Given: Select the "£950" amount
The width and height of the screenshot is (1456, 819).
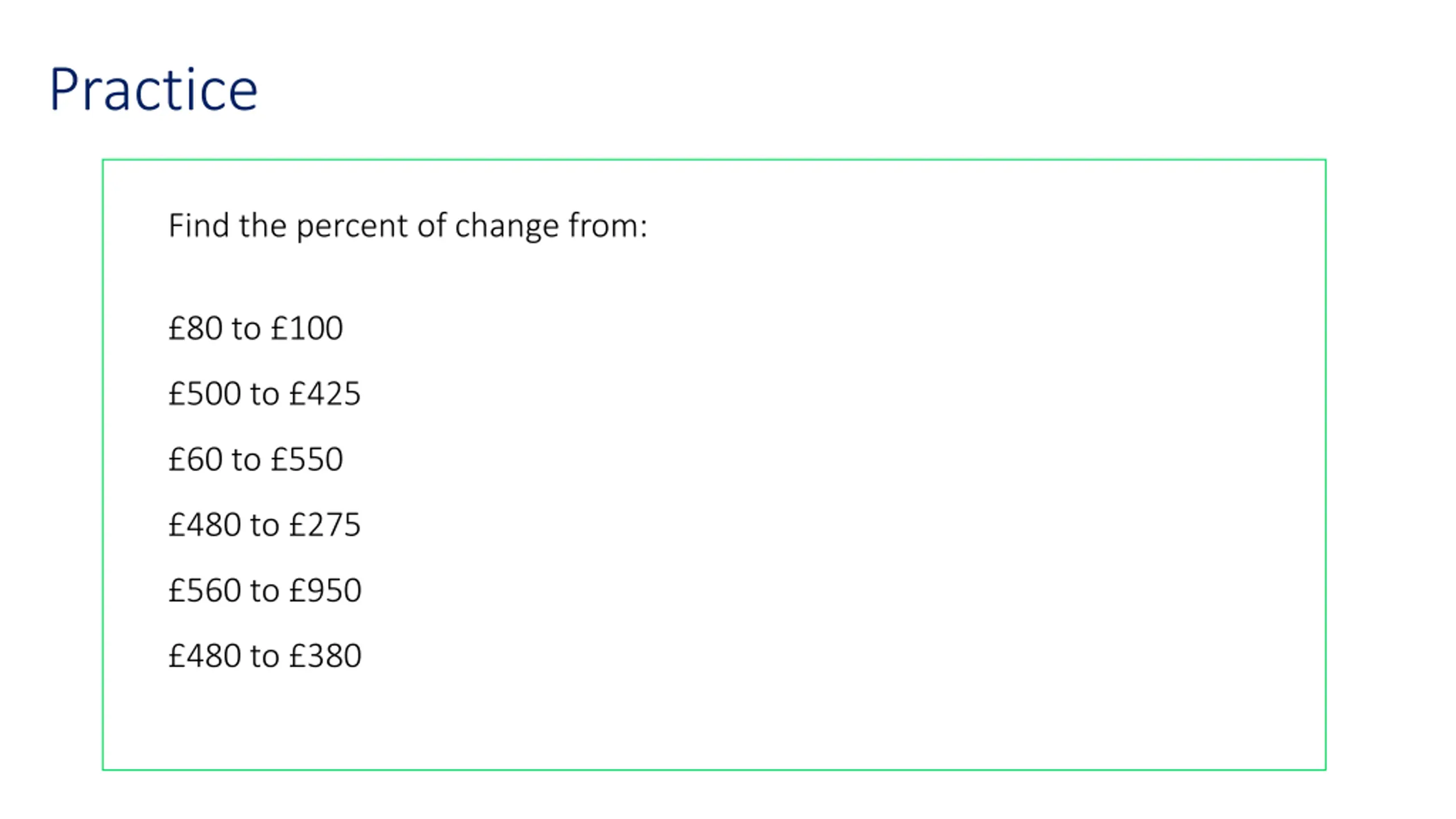Looking at the screenshot, I should (325, 590).
